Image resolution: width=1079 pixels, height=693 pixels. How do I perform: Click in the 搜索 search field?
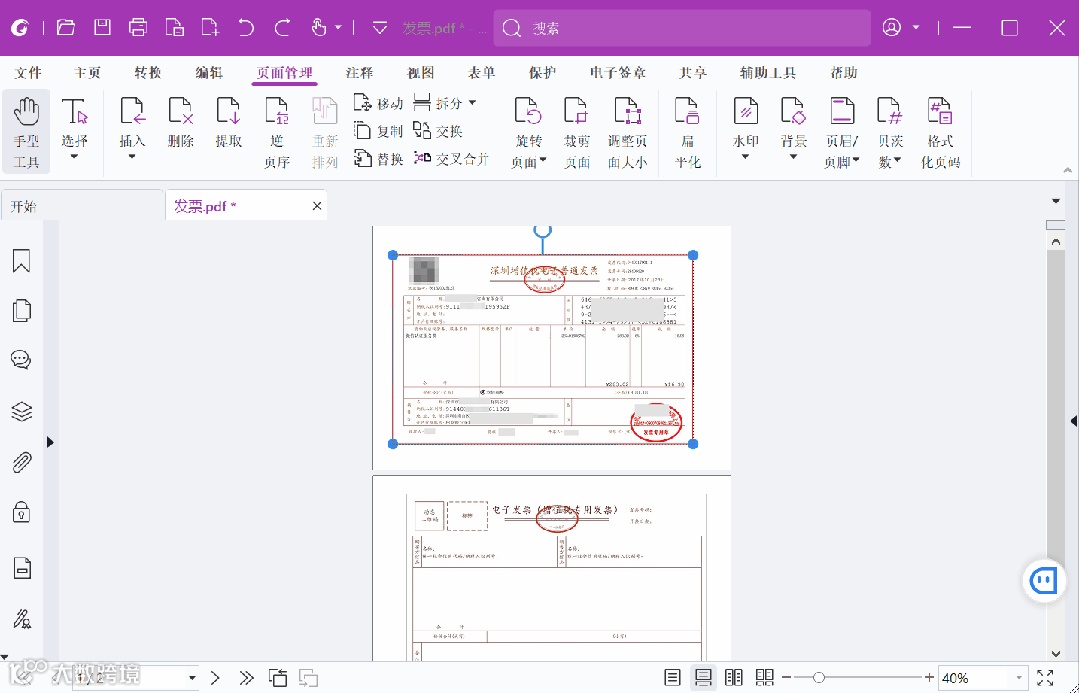[x=682, y=28]
